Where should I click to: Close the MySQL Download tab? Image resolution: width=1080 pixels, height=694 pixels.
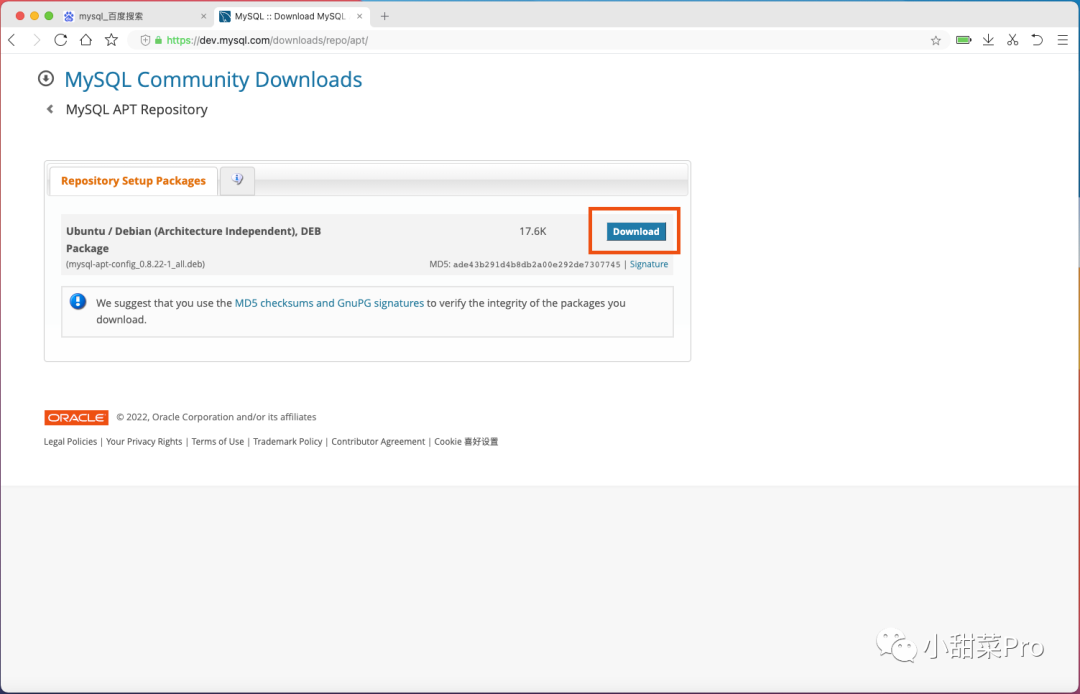(x=359, y=16)
